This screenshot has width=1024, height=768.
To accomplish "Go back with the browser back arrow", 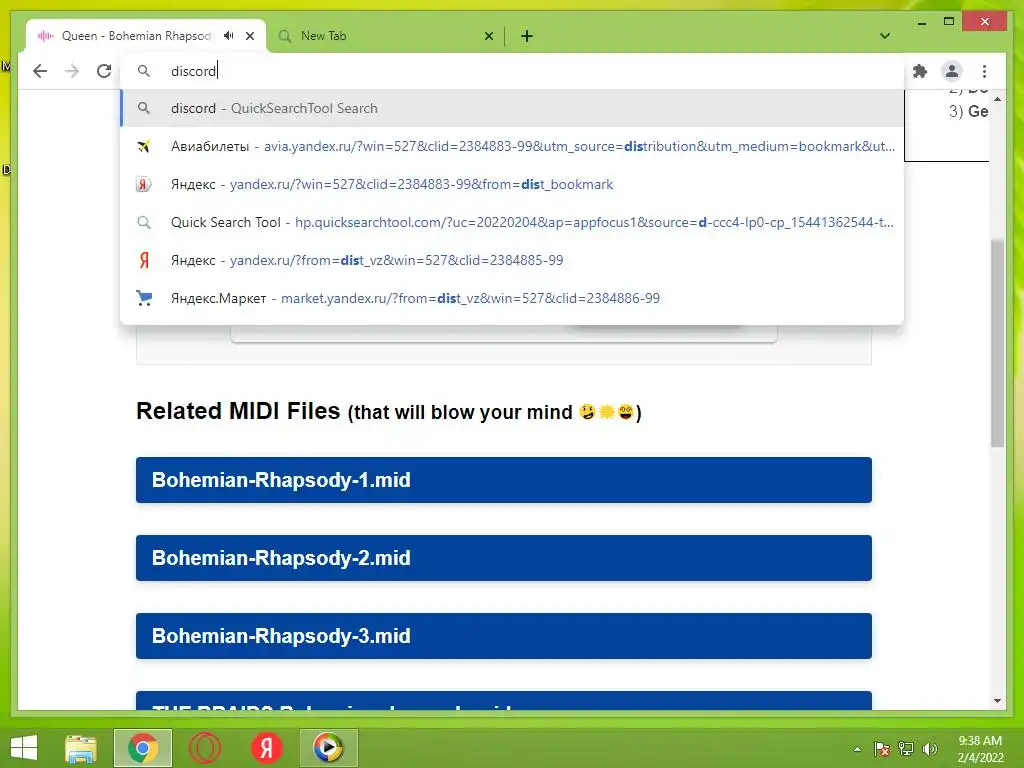I will (x=40, y=71).
